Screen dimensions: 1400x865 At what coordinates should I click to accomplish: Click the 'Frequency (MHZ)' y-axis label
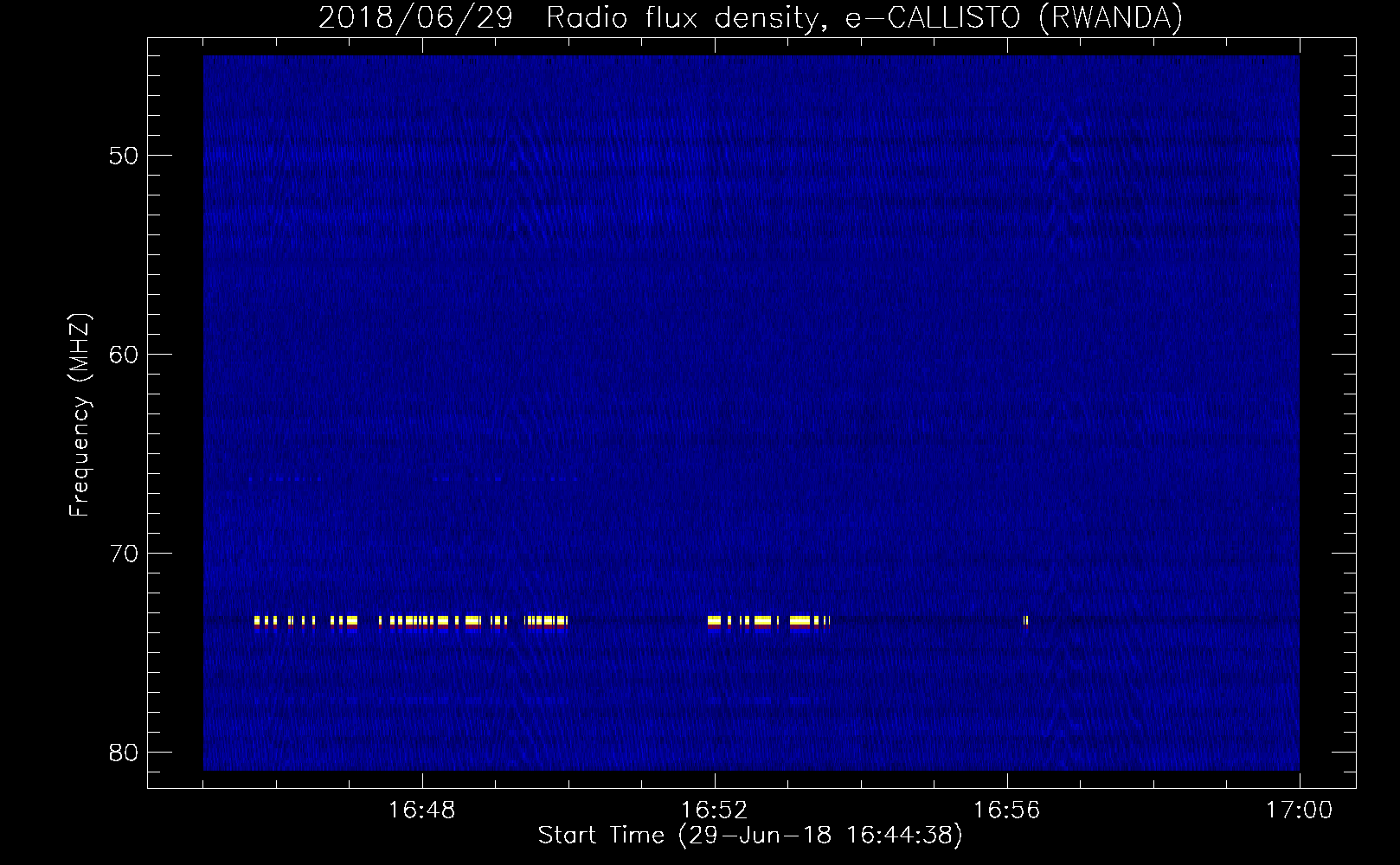pos(80,415)
